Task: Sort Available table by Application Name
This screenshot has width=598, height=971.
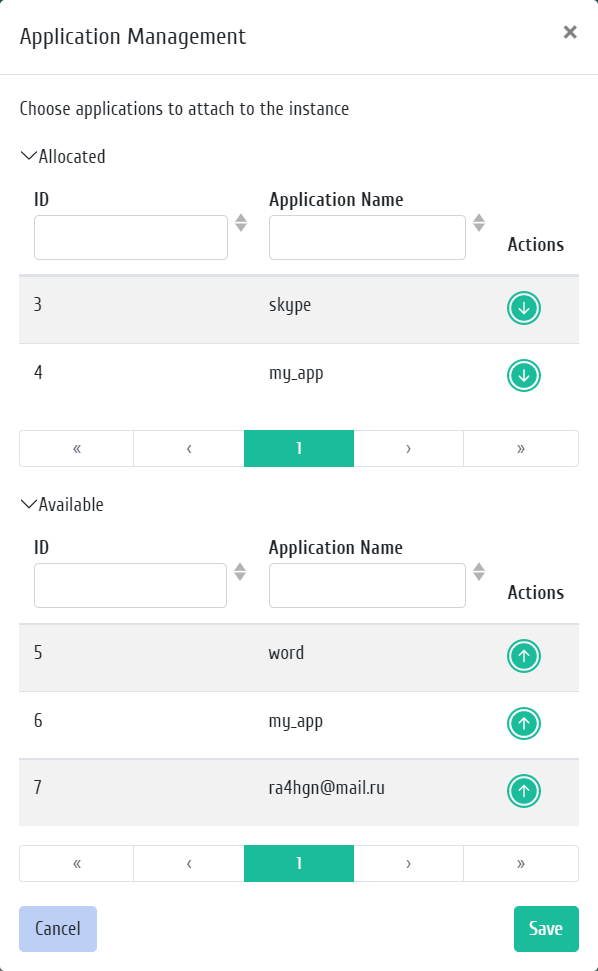Action: [479, 572]
